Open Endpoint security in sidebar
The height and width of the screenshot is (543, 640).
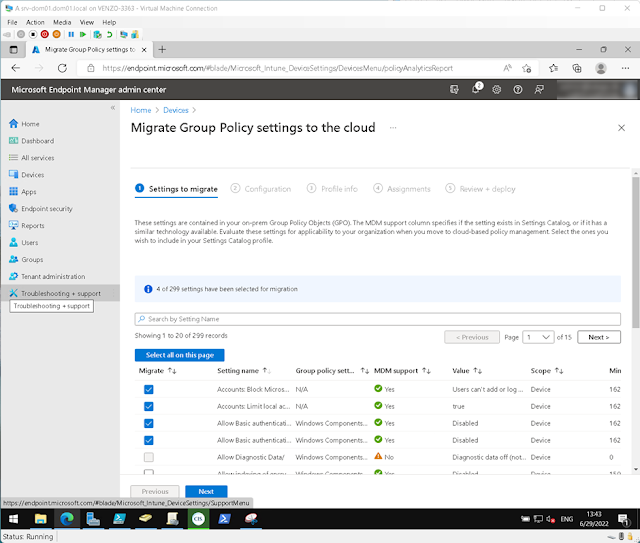41,209
